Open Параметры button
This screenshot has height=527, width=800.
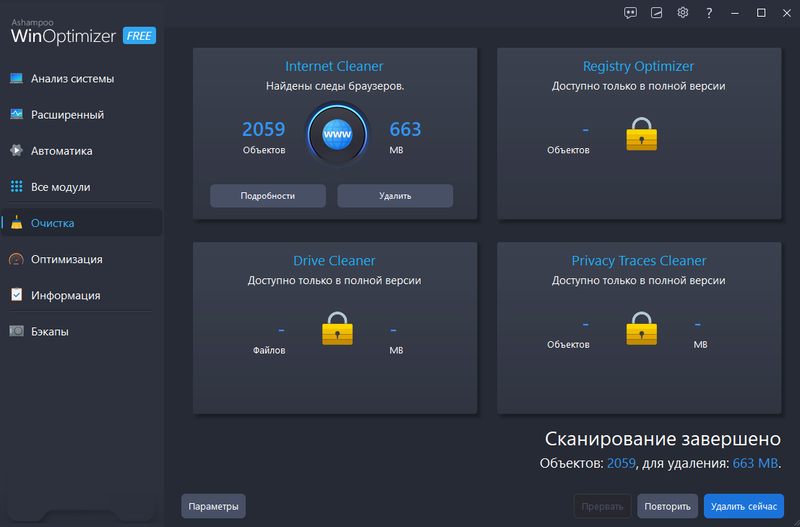213,506
